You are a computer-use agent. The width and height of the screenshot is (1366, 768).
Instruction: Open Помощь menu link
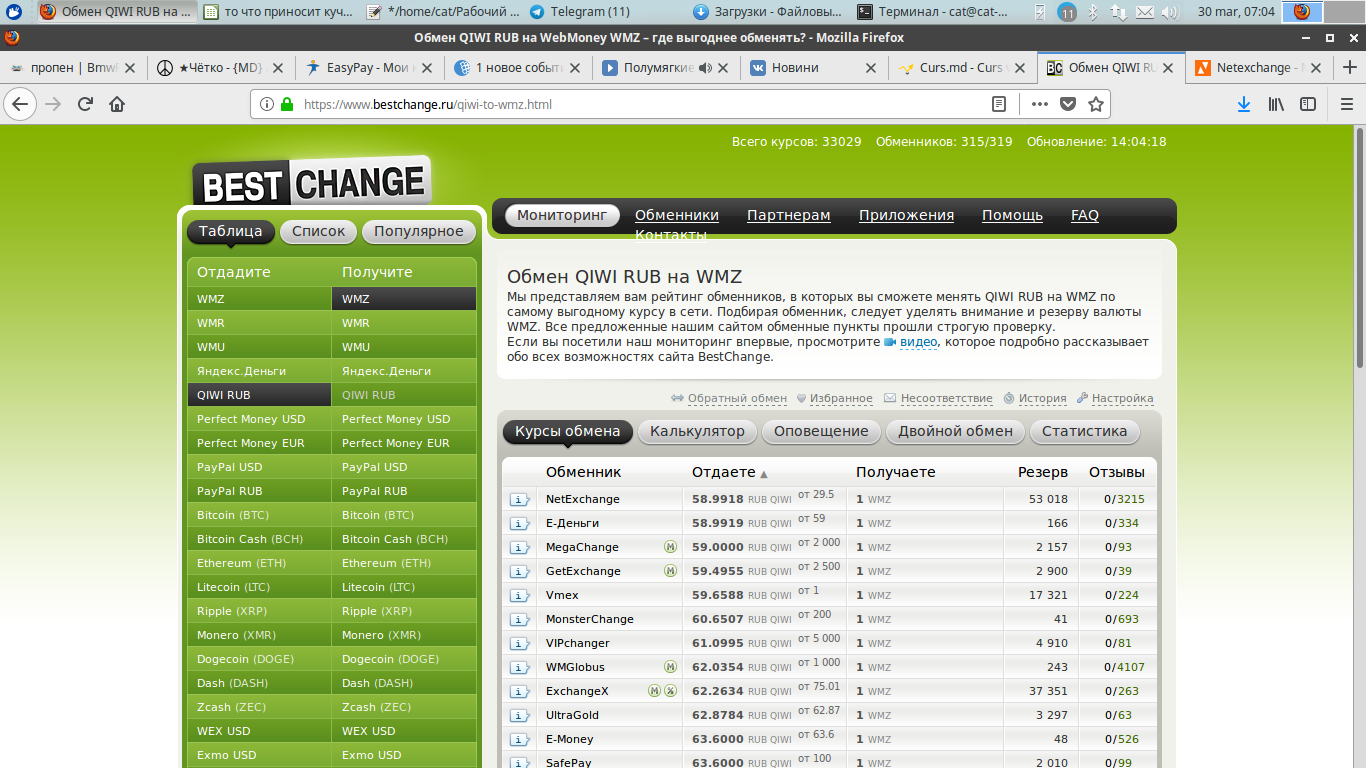(x=1012, y=215)
